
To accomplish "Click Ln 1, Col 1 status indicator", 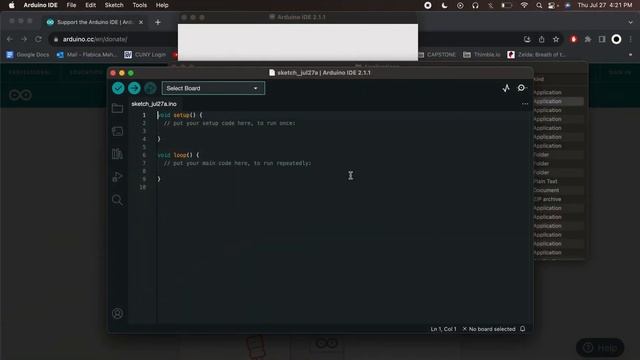I will pos(443,329).
